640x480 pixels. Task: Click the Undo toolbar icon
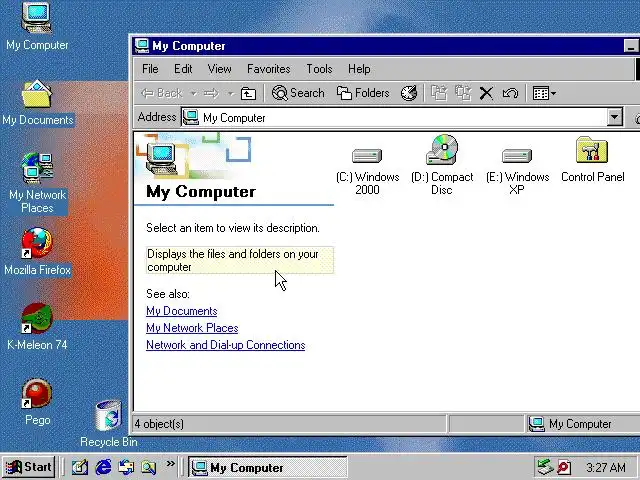pos(510,93)
